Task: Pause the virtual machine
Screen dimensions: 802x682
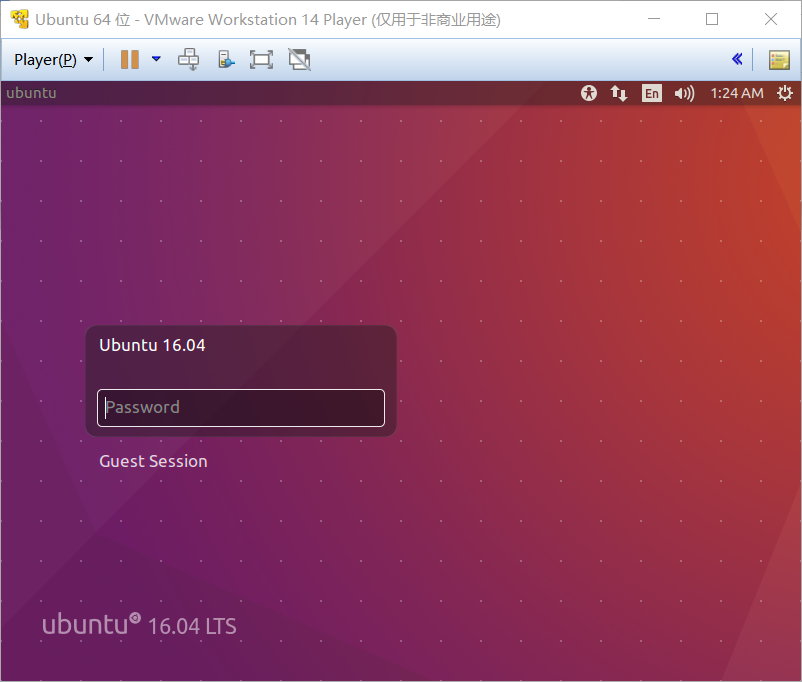Action: click(x=130, y=60)
